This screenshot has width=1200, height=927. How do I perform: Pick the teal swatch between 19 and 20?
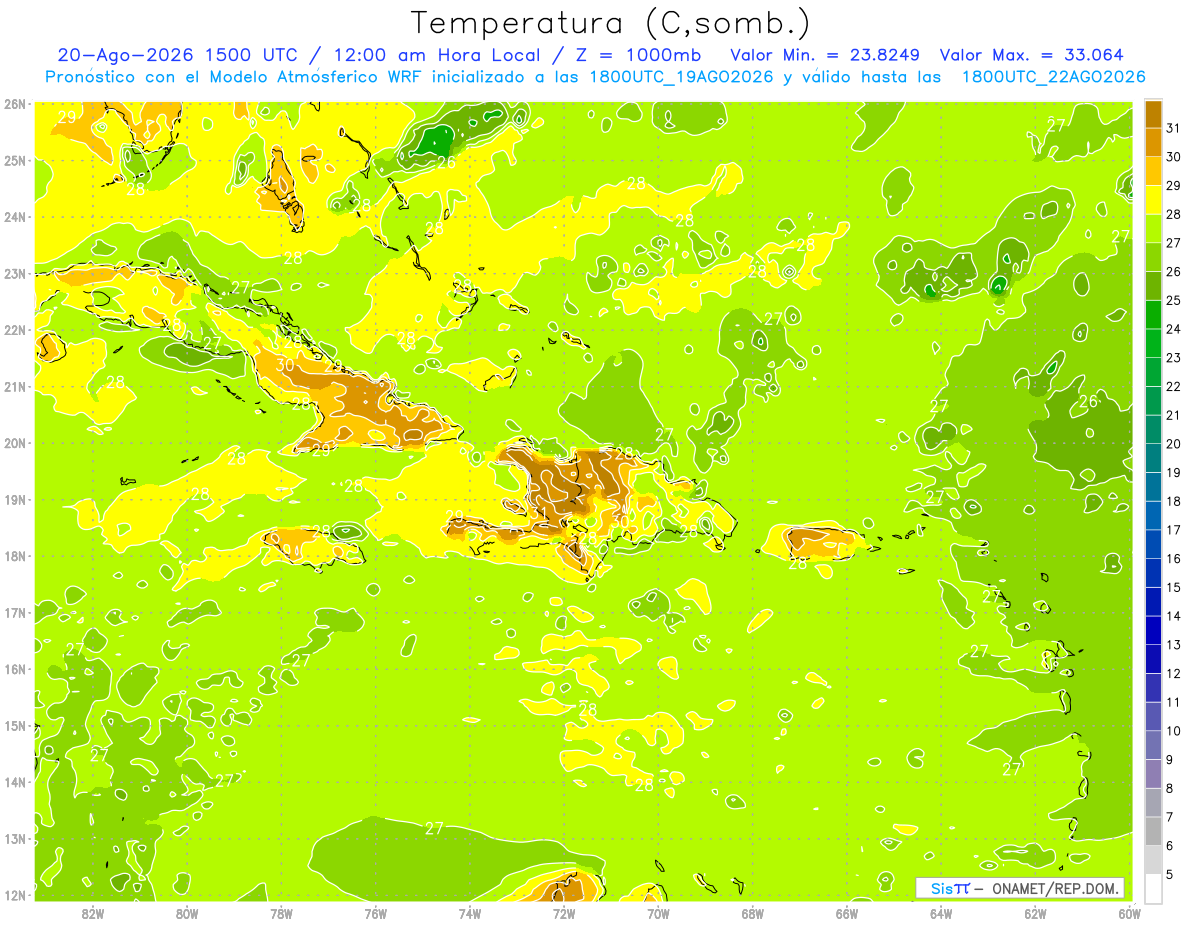point(1153,458)
